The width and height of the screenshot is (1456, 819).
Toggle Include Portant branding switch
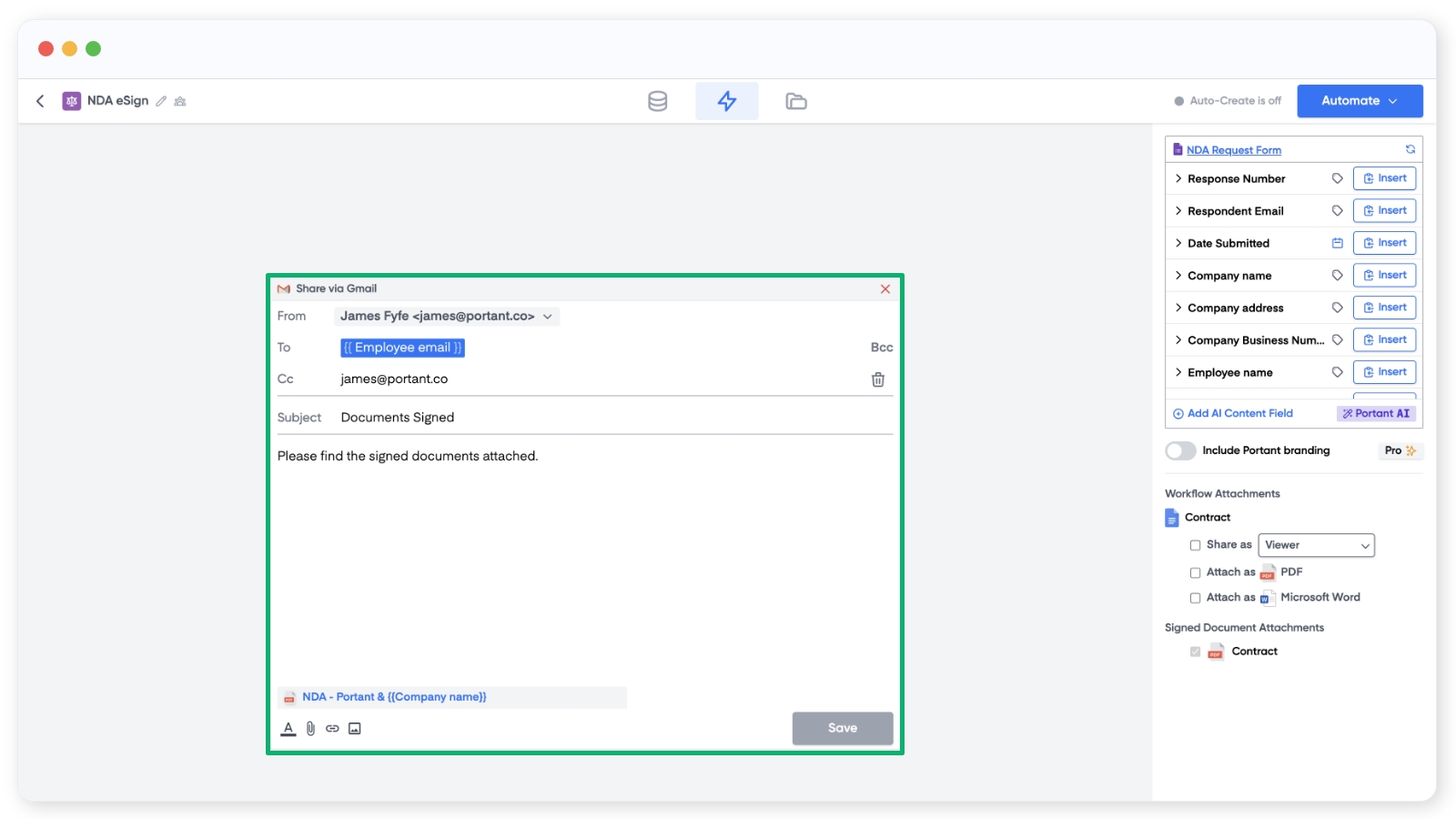click(x=1180, y=450)
